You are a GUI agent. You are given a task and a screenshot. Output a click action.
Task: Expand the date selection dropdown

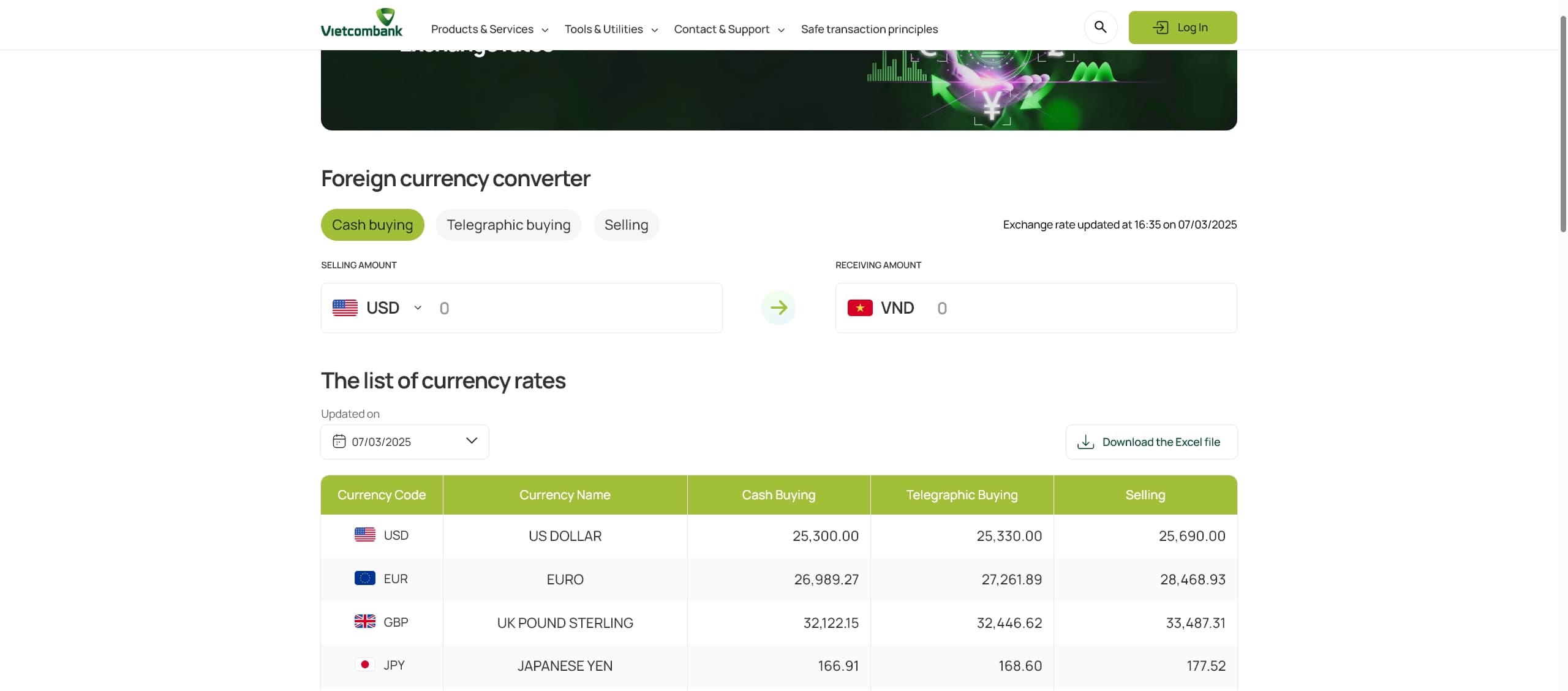coord(472,441)
